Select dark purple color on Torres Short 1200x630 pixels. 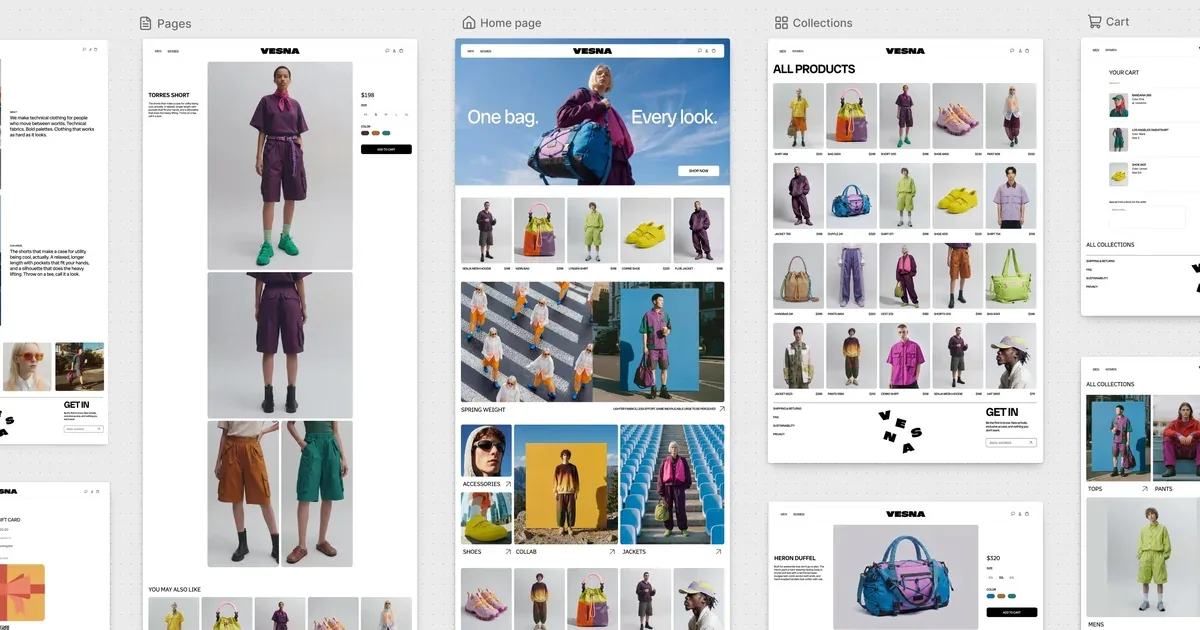point(365,132)
